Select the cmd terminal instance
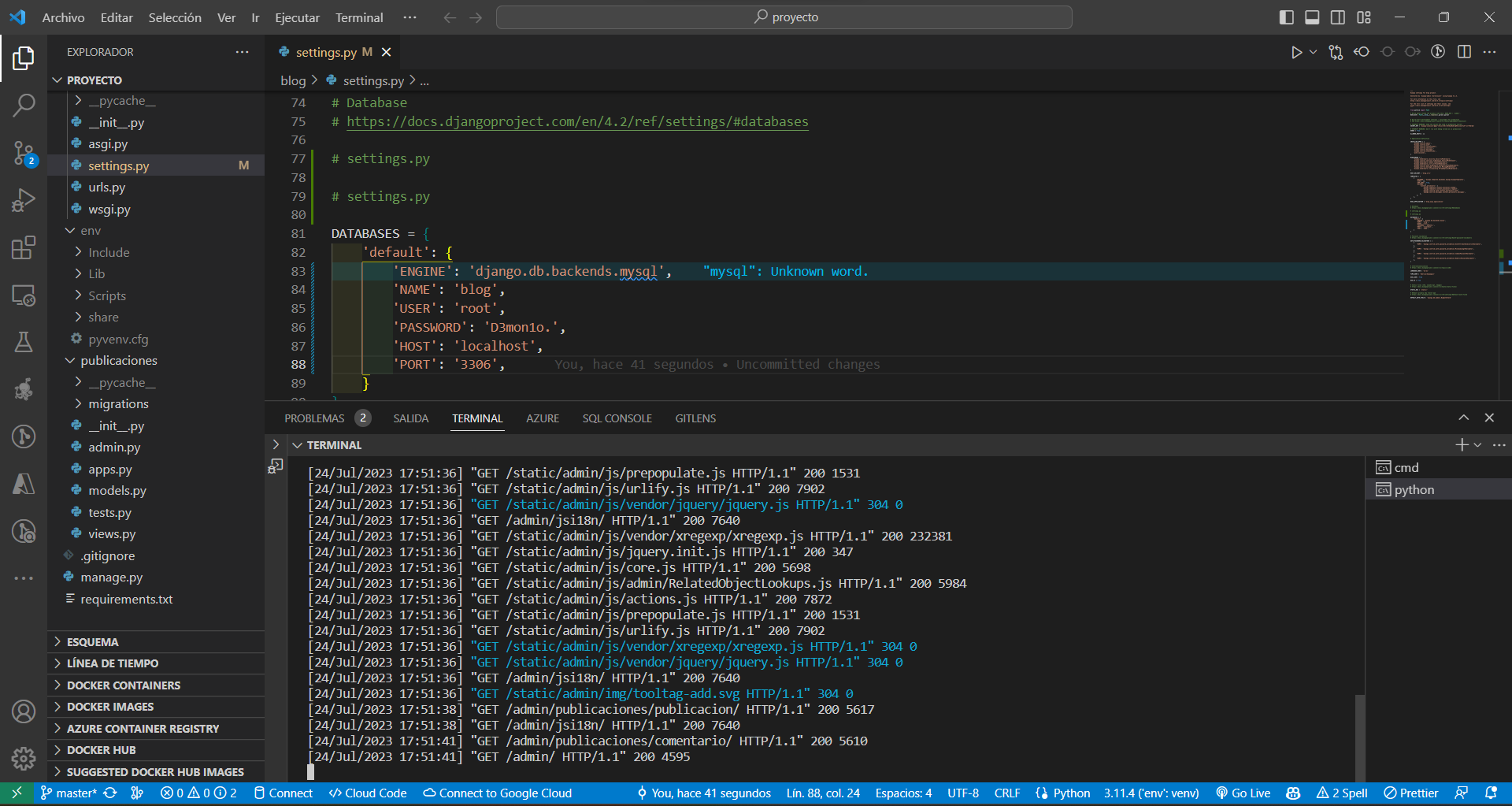 coord(1406,467)
